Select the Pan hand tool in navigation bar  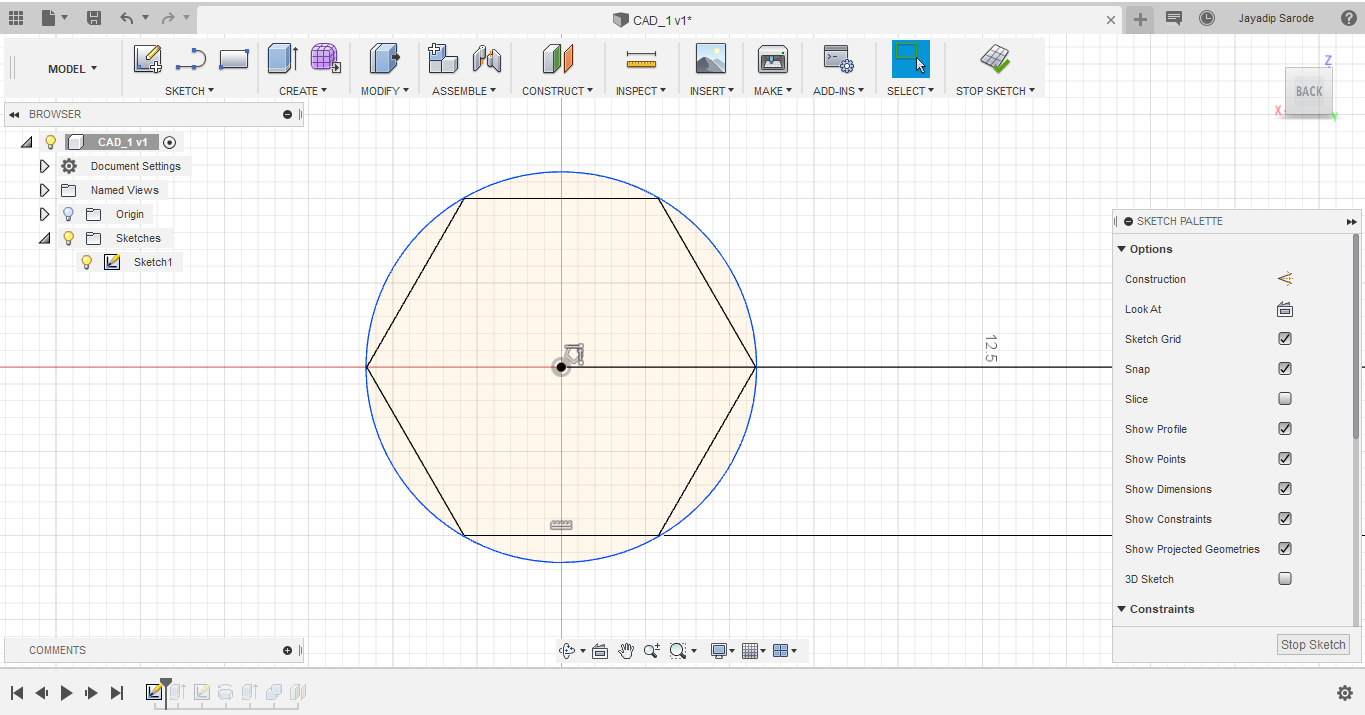point(626,651)
